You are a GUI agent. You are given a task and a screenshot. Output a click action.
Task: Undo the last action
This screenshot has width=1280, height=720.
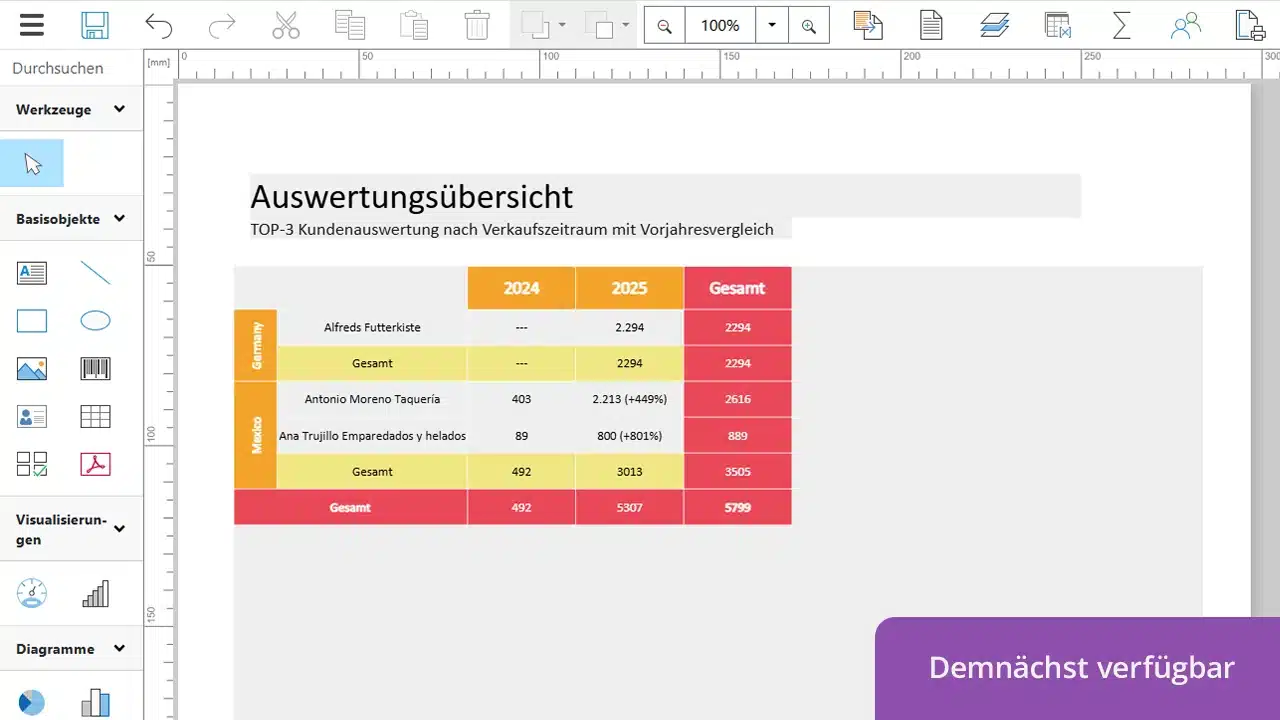click(159, 25)
